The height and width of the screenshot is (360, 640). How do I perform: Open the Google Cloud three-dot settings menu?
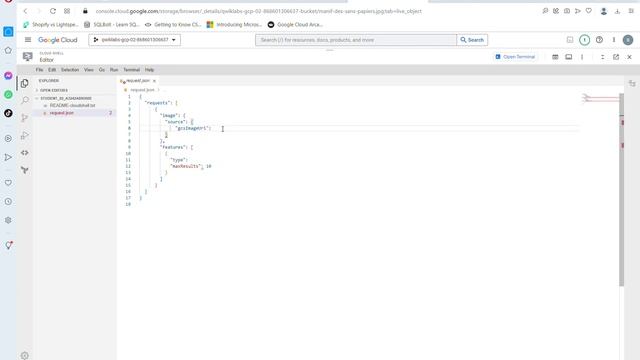click(613, 40)
